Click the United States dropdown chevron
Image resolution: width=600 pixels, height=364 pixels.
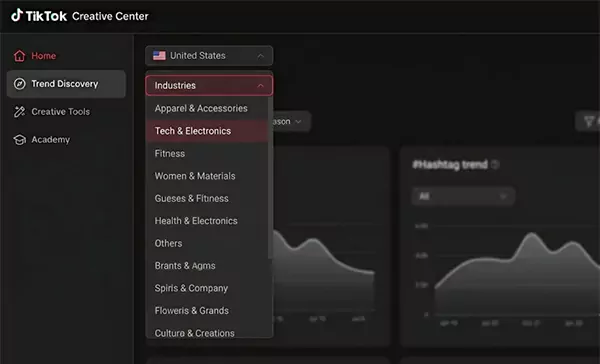(261, 56)
